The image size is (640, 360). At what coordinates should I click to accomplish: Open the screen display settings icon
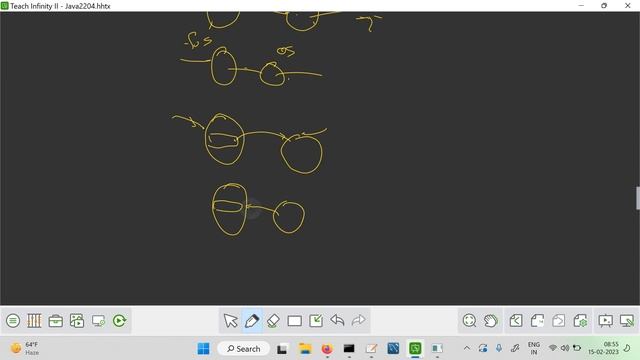tap(98, 321)
